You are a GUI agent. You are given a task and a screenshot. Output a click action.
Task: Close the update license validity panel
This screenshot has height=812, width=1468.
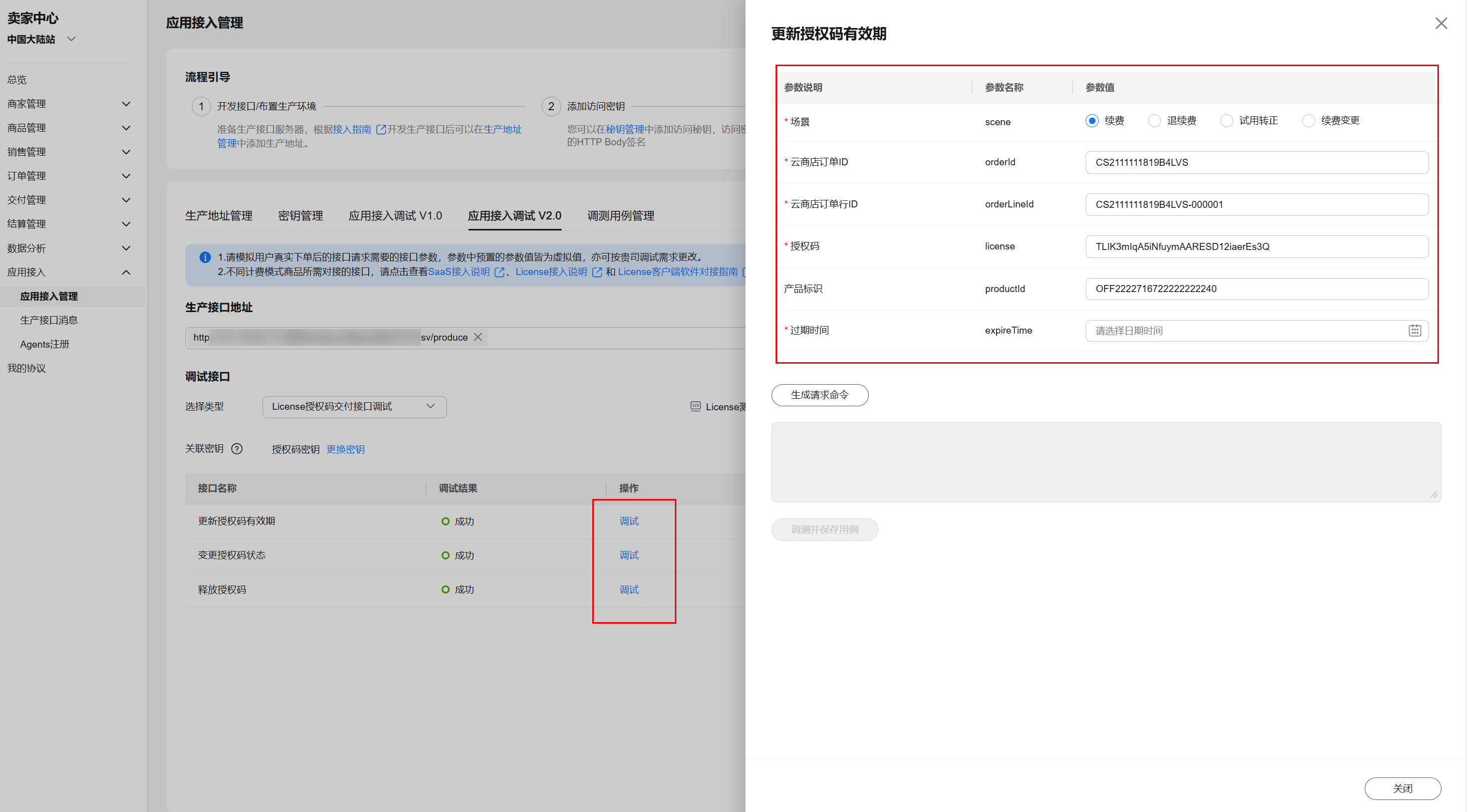click(1440, 24)
